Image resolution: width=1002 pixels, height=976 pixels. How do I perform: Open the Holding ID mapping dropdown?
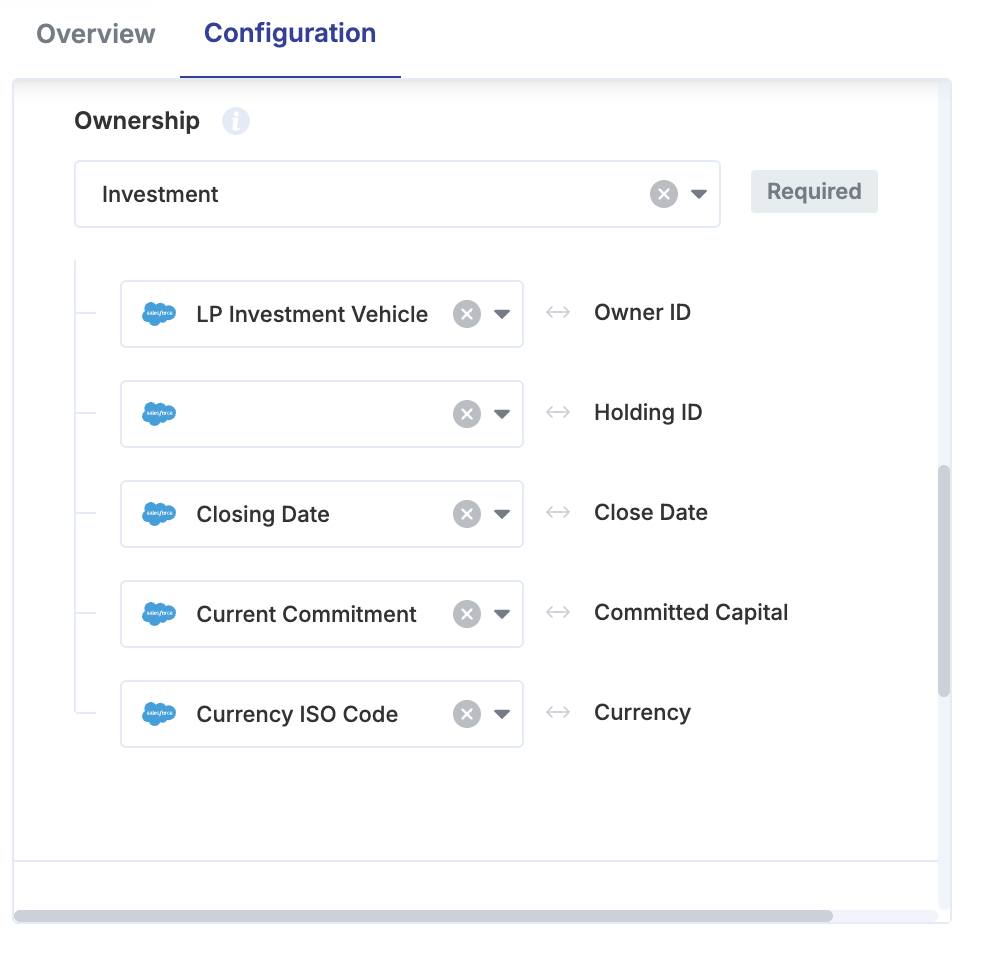(x=502, y=414)
